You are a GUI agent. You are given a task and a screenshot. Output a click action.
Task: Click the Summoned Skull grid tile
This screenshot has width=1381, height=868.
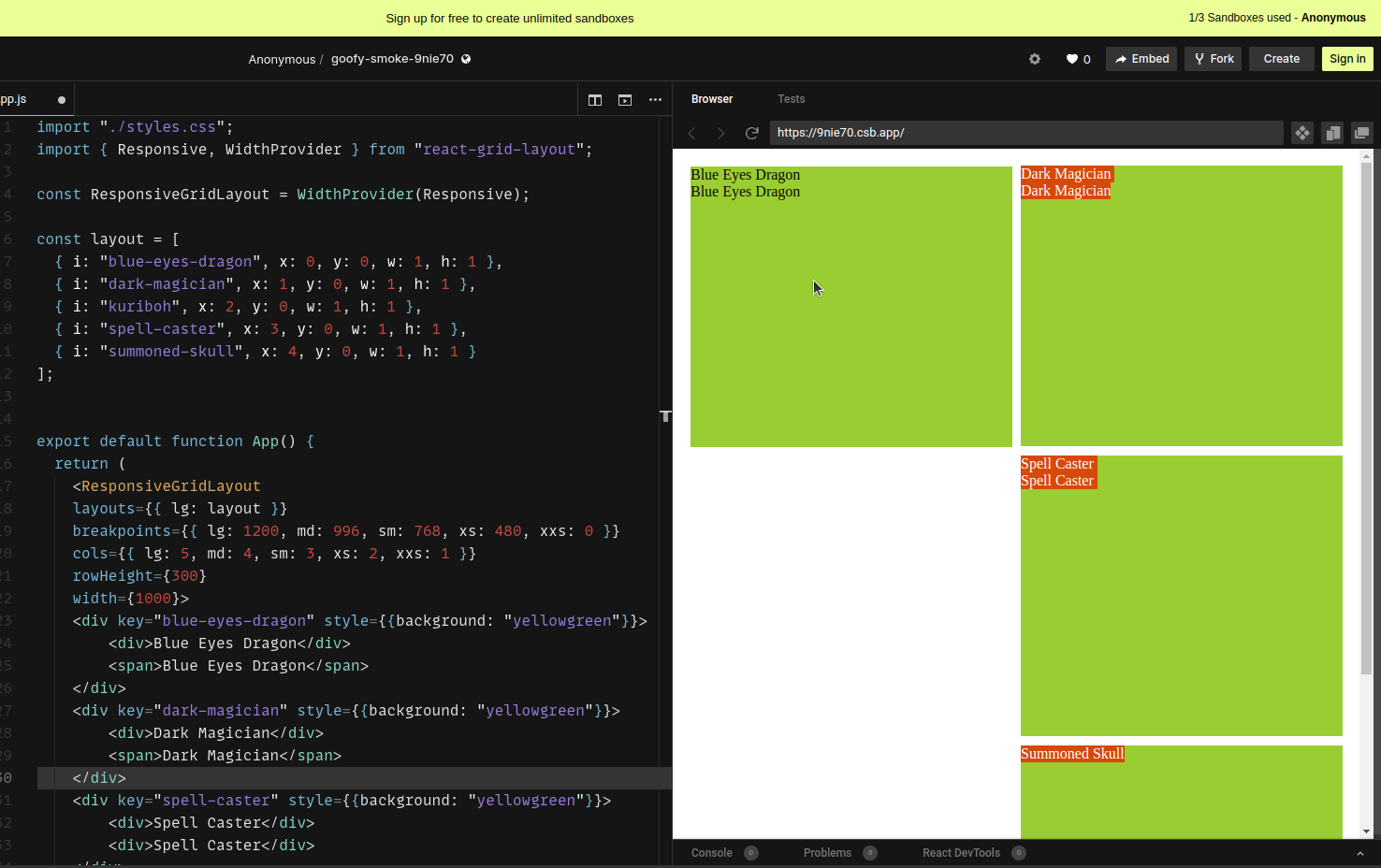click(x=1182, y=792)
